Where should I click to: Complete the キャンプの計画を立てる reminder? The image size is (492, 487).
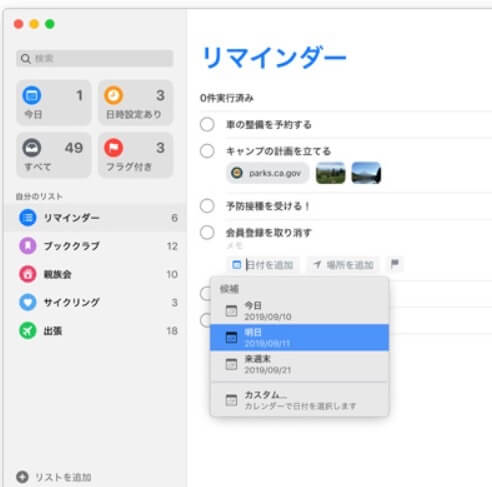coord(207,151)
